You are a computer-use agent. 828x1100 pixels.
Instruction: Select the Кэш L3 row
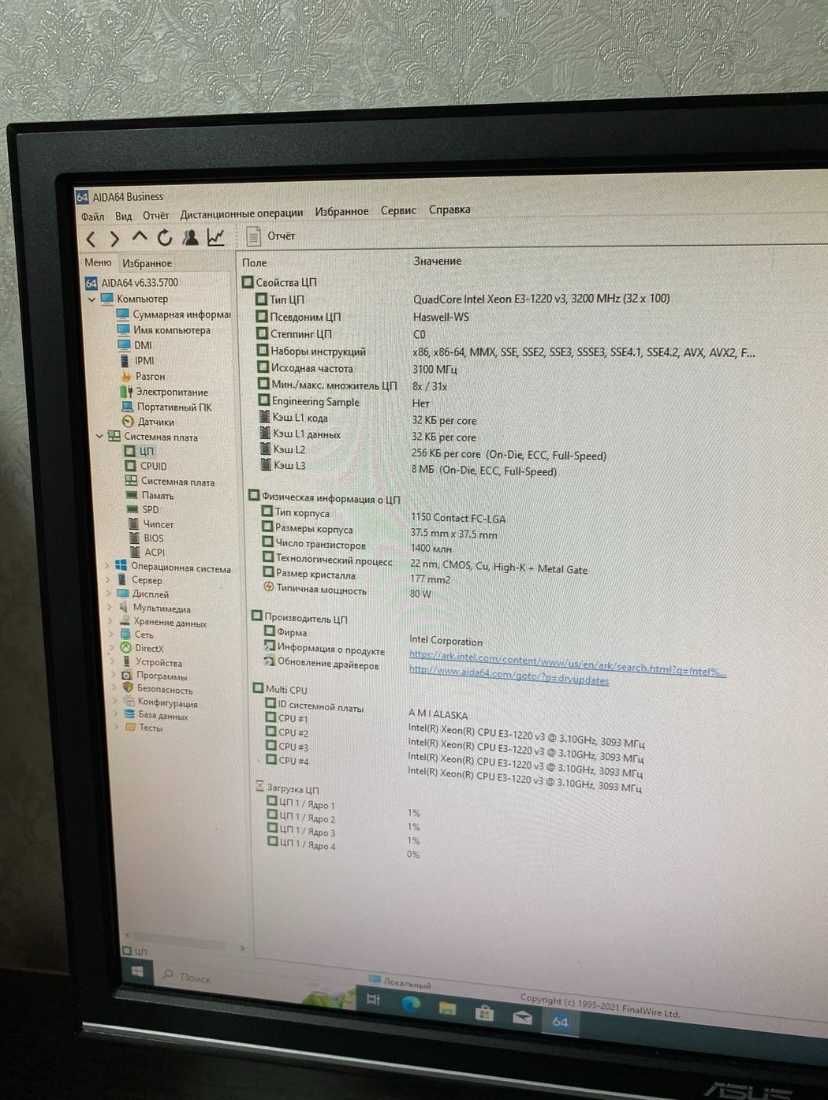click(408, 468)
